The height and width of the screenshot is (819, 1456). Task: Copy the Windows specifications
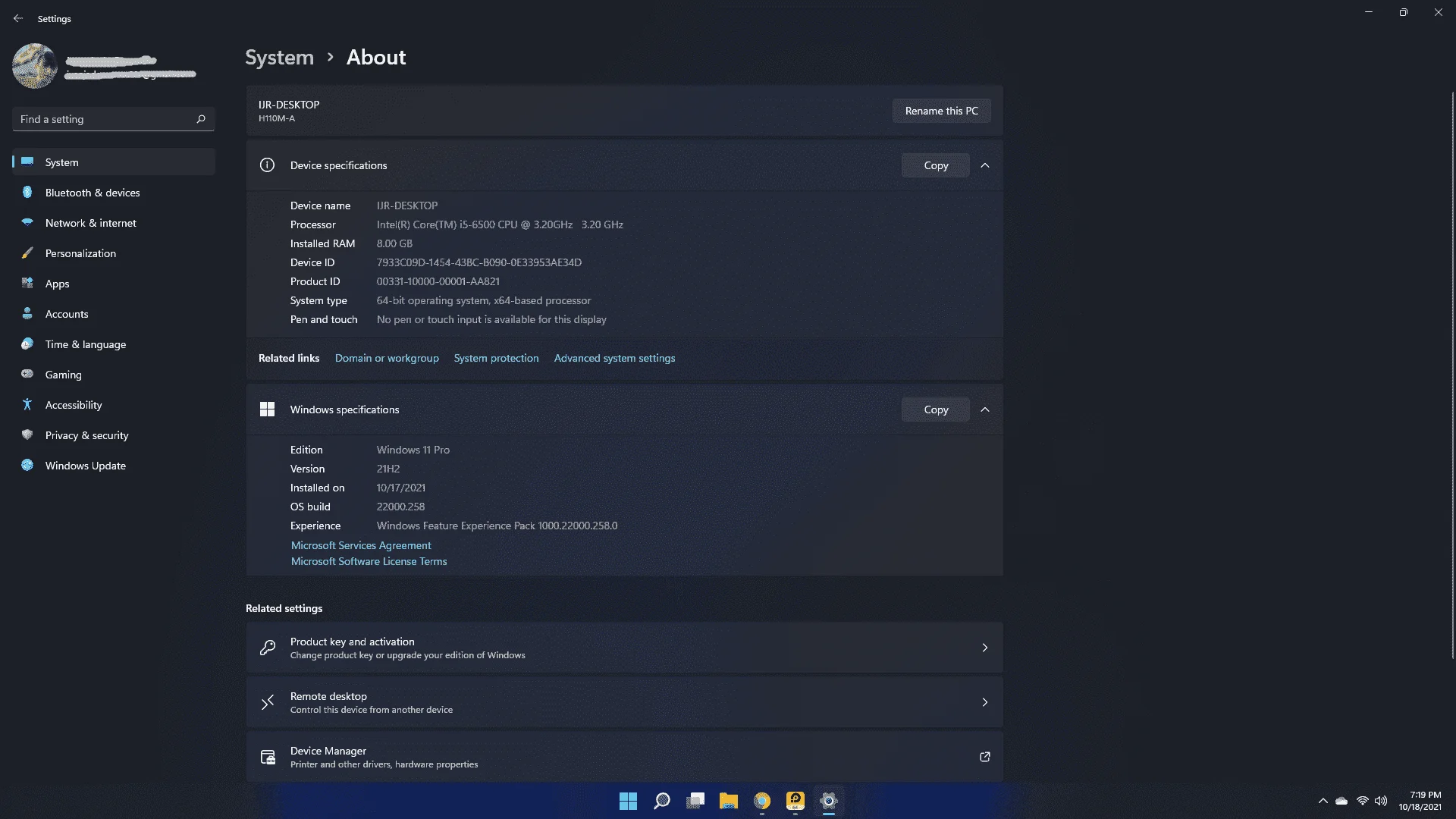(x=936, y=409)
